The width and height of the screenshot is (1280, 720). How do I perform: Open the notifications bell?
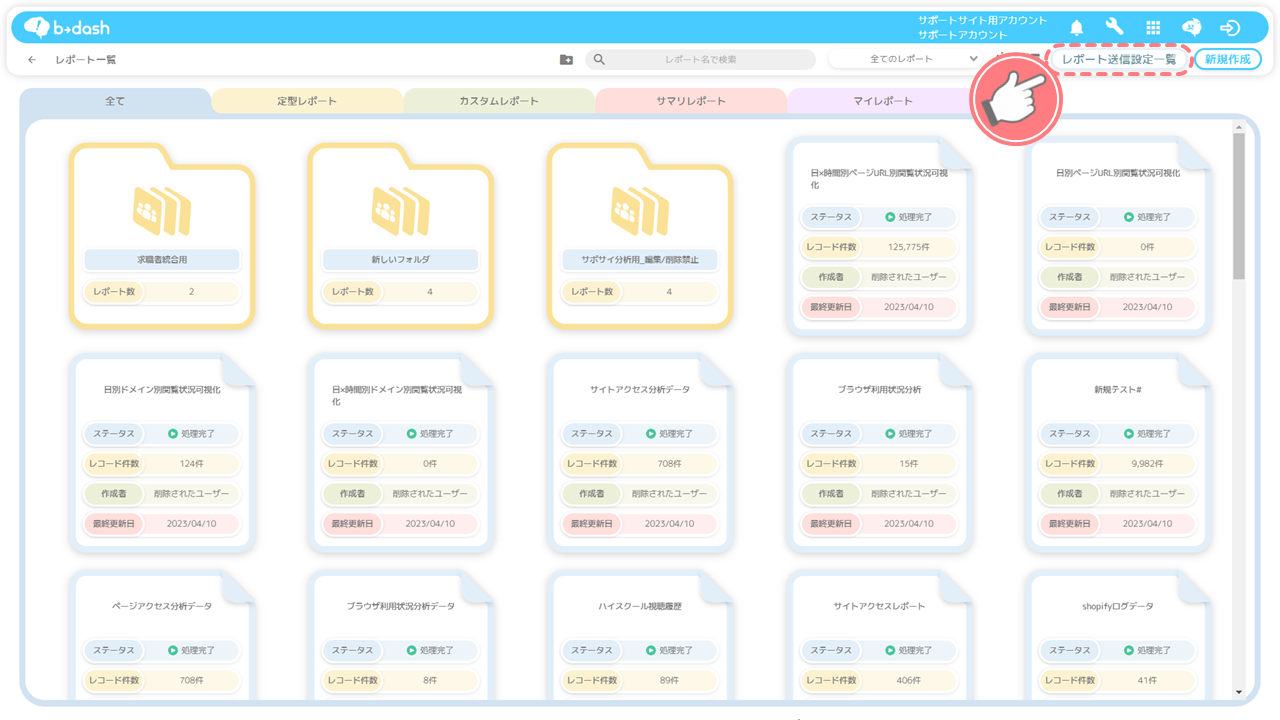click(1077, 28)
